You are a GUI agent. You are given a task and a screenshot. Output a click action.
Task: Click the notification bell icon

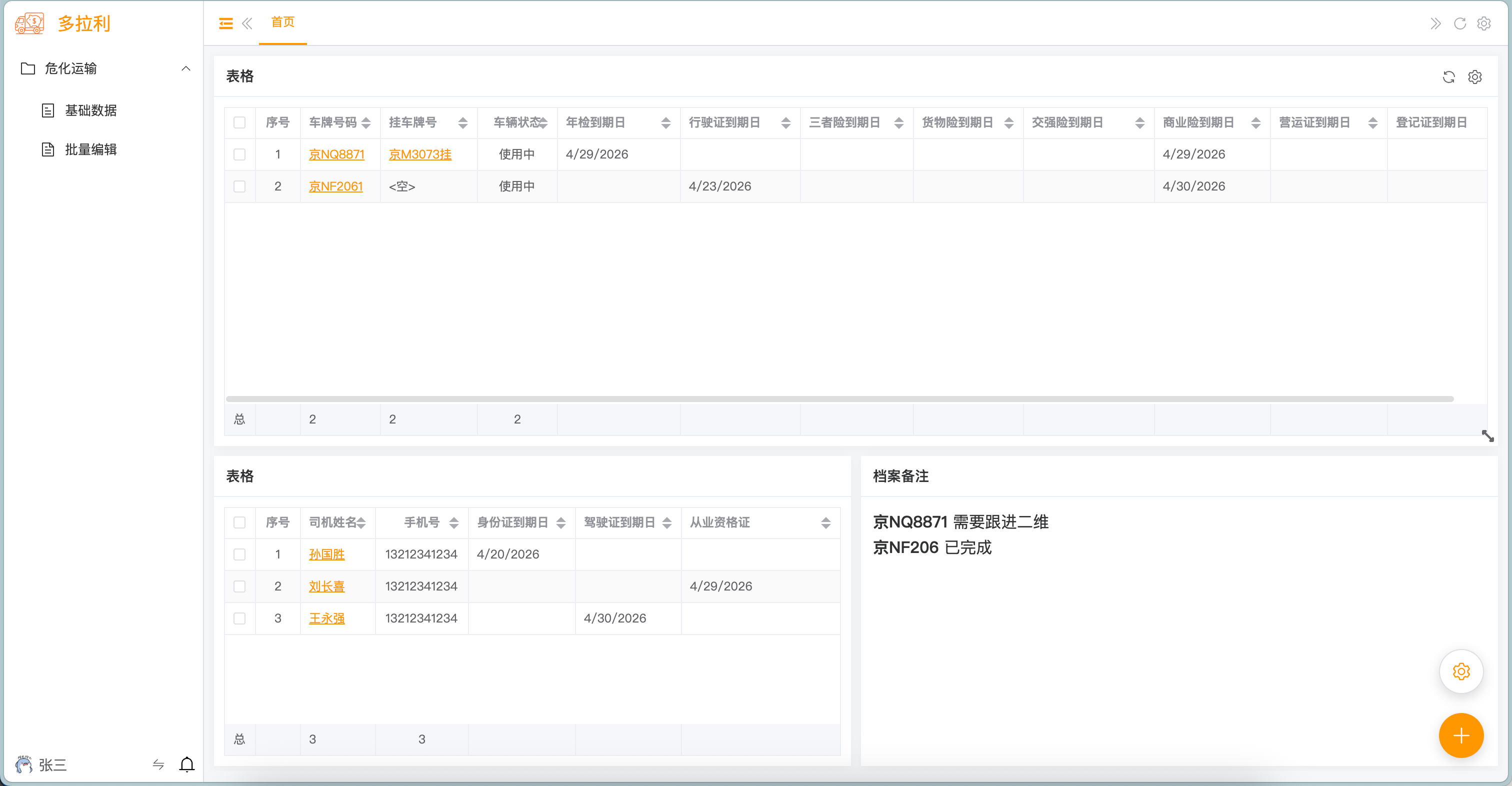[186, 763]
